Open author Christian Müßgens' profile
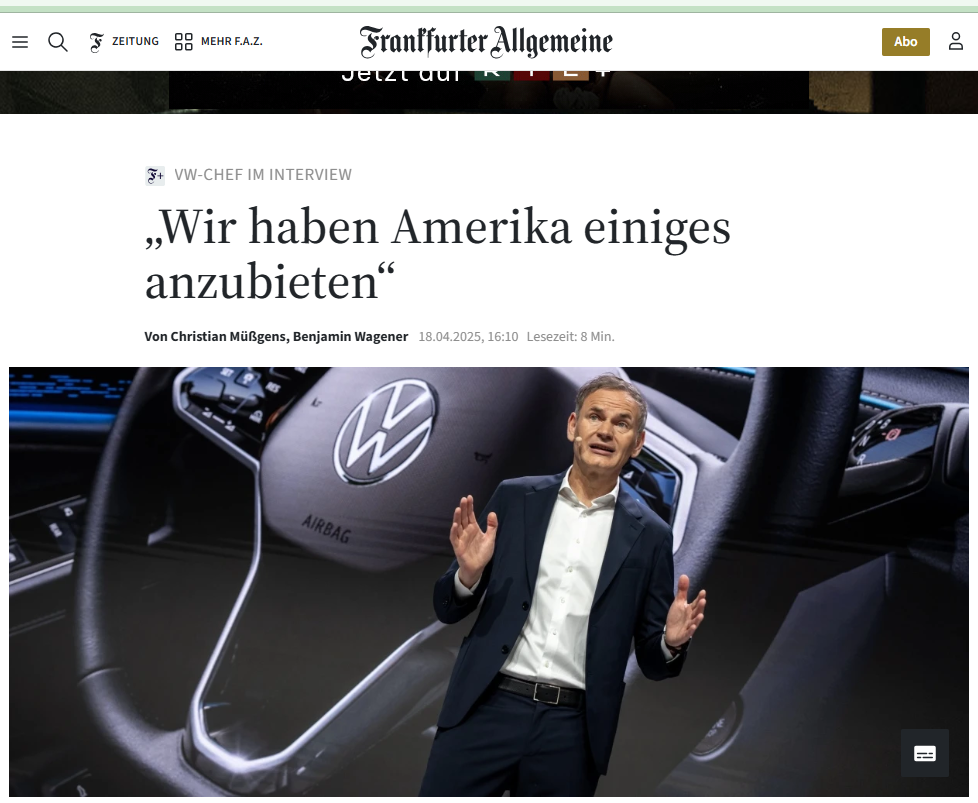This screenshot has height=803, width=978. click(217, 336)
